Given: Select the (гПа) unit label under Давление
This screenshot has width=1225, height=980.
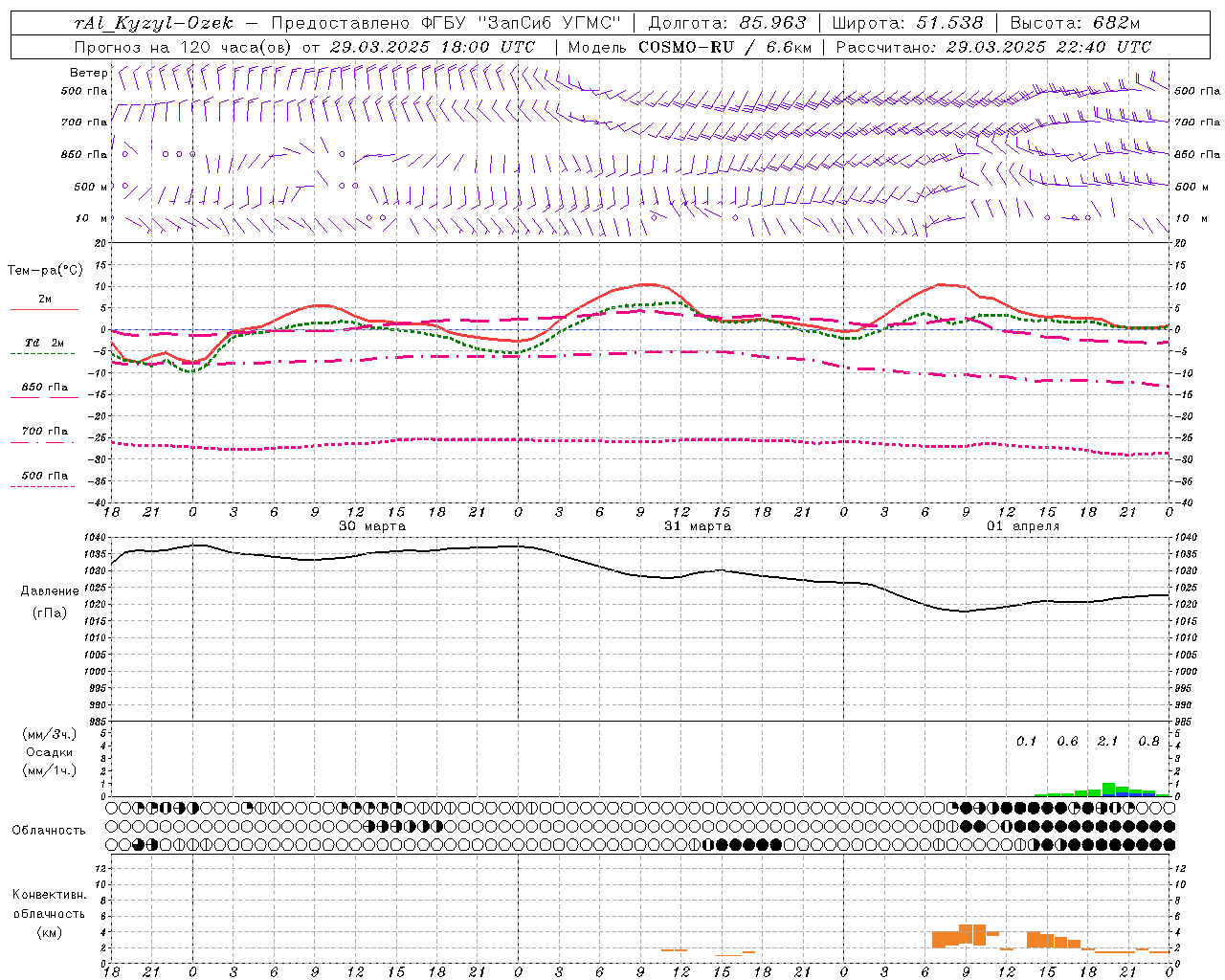Looking at the screenshot, I should tap(50, 613).
